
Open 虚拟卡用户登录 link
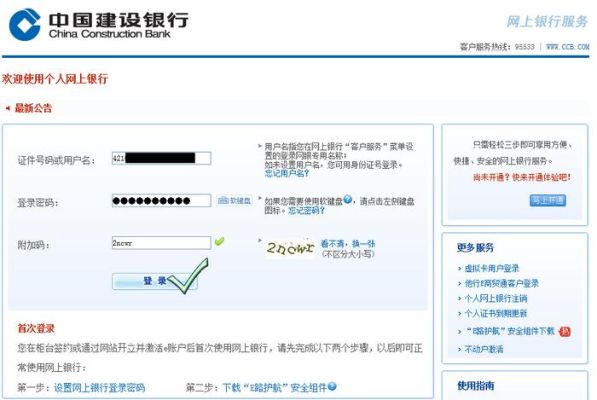[492, 268]
